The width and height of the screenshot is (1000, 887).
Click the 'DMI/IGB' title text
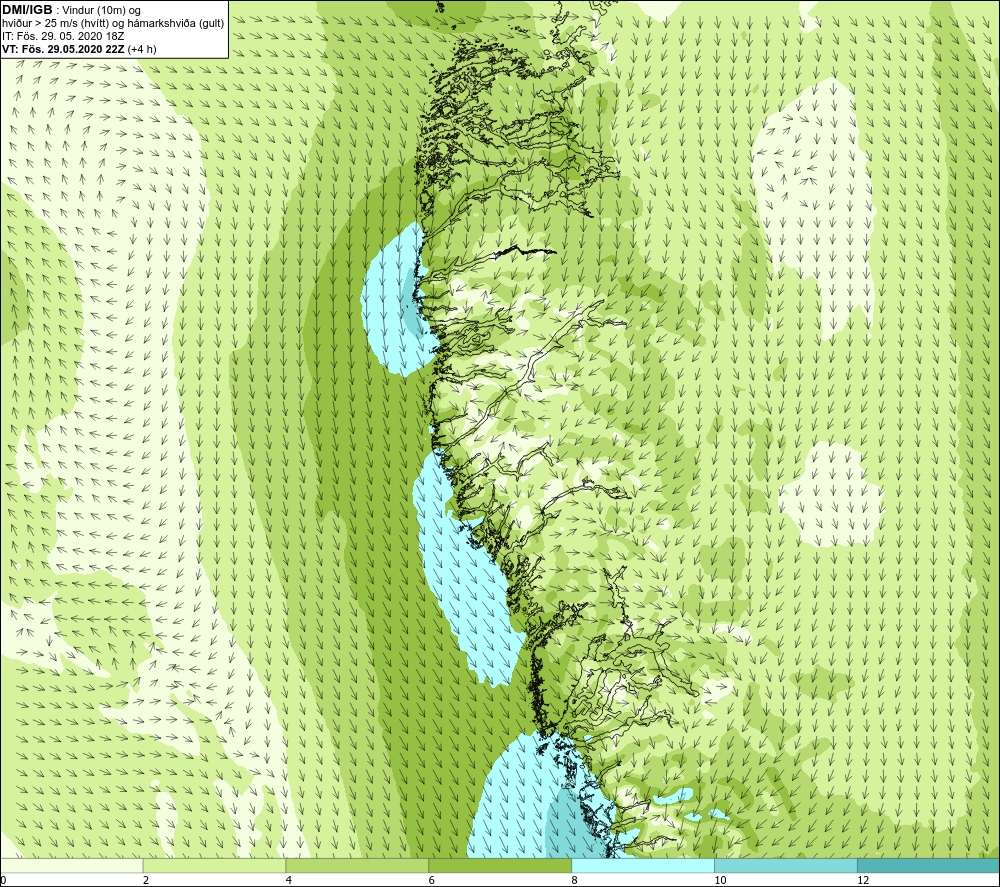(27, 10)
